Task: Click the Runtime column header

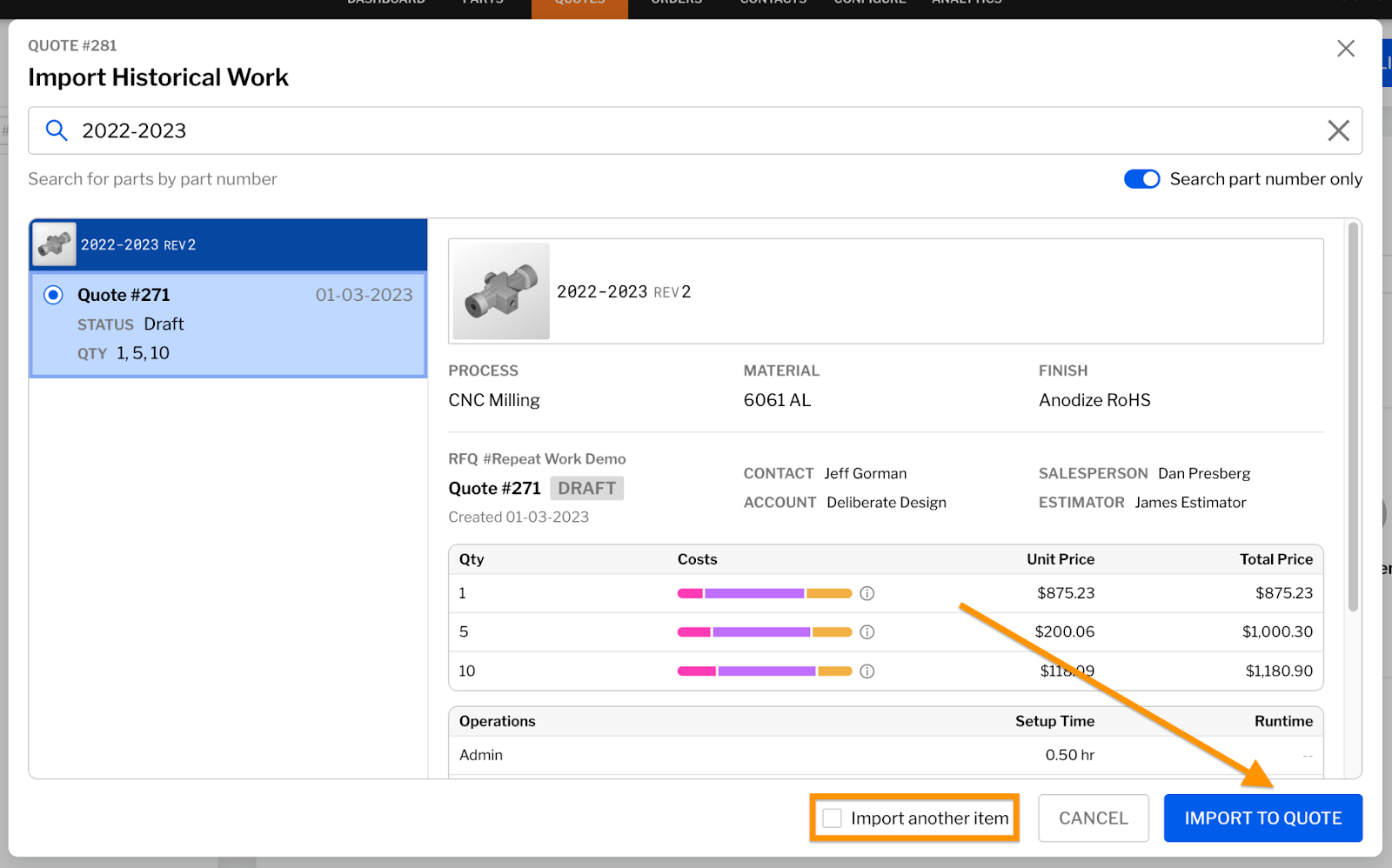Action: point(1283,721)
